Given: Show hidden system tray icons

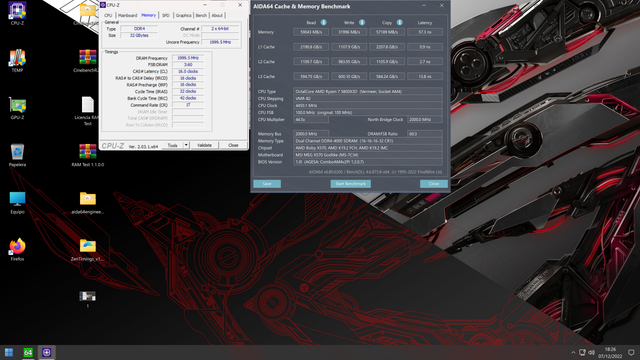Looking at the screenshot, I should tap(573, 352).
